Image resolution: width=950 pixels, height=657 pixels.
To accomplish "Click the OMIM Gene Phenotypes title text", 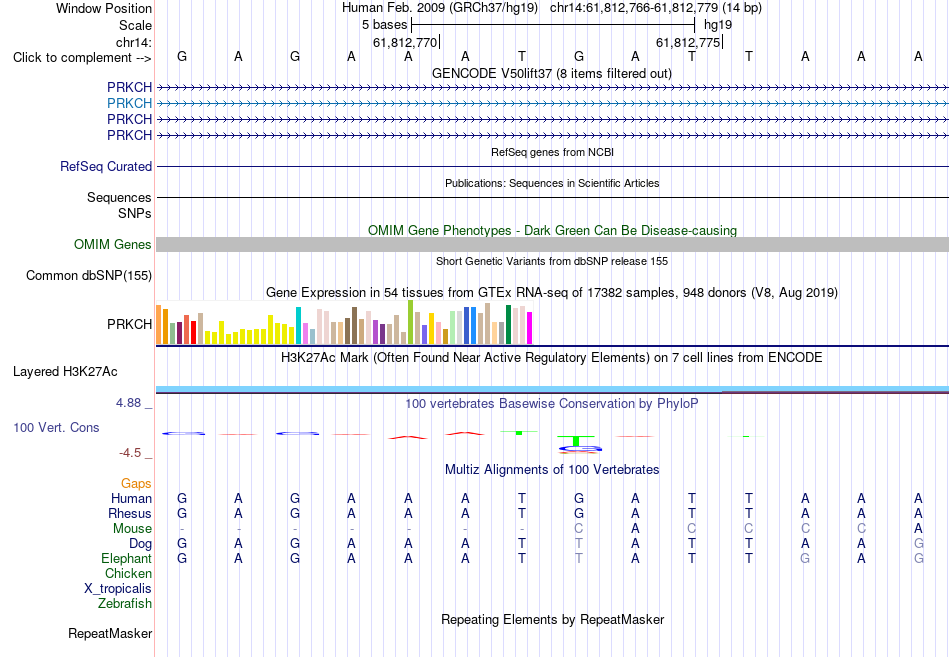I will click(552, 230).
